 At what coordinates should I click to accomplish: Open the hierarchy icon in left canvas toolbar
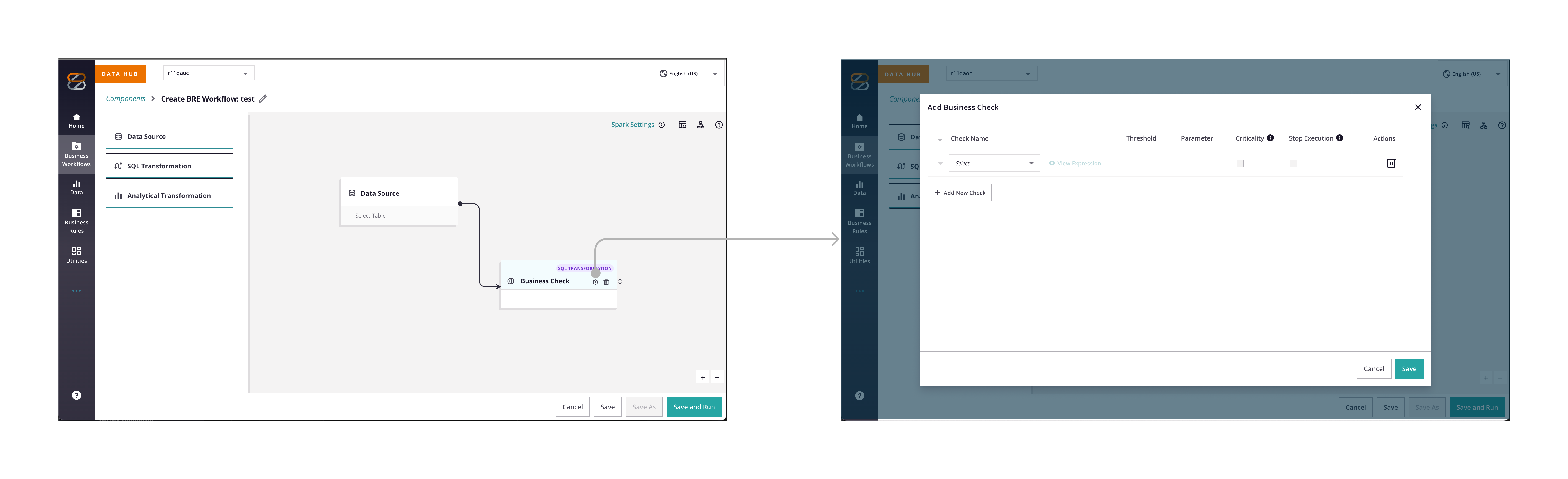(701, 125)
